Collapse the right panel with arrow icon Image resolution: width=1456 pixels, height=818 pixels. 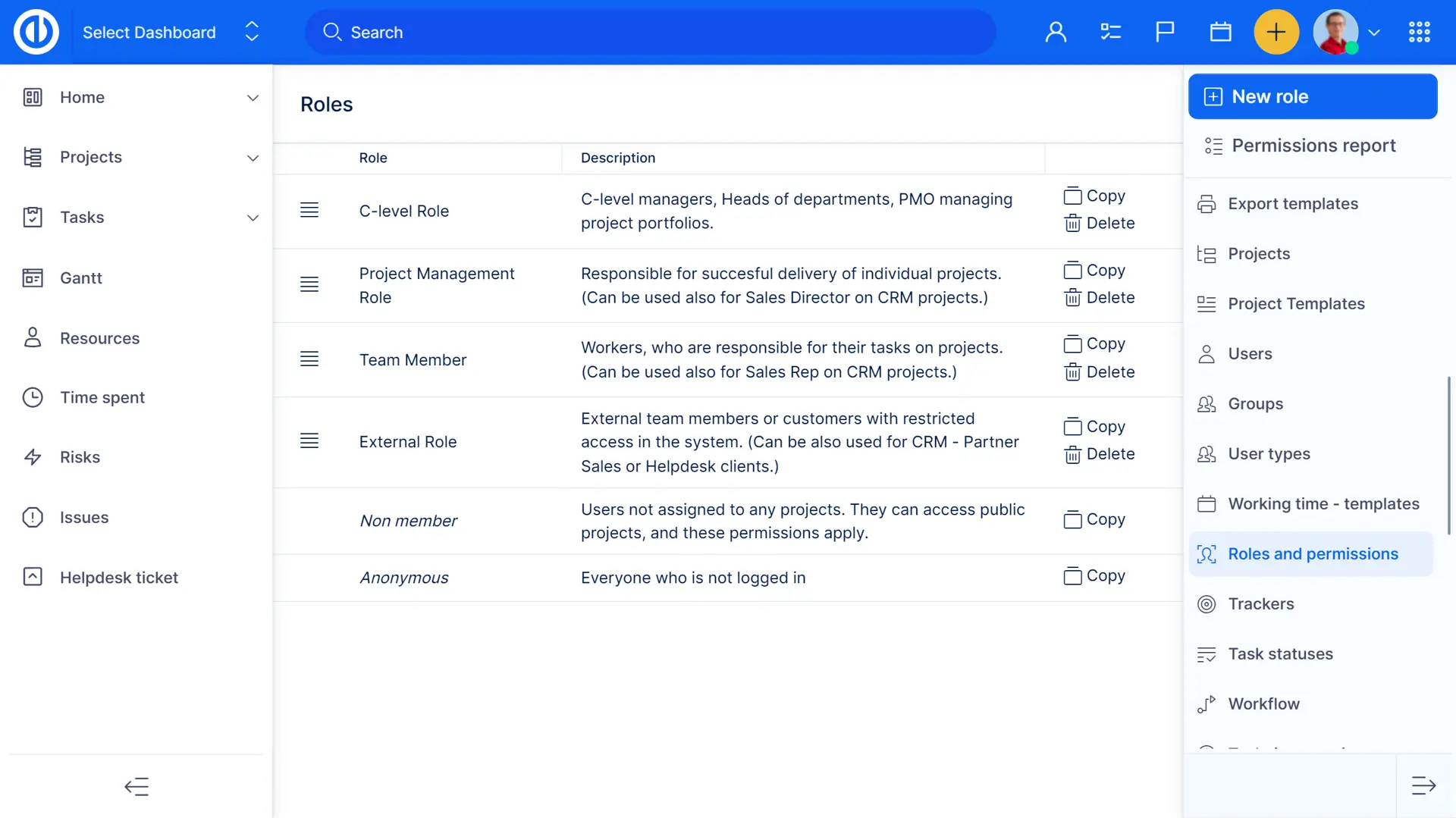pos(1423,785)
